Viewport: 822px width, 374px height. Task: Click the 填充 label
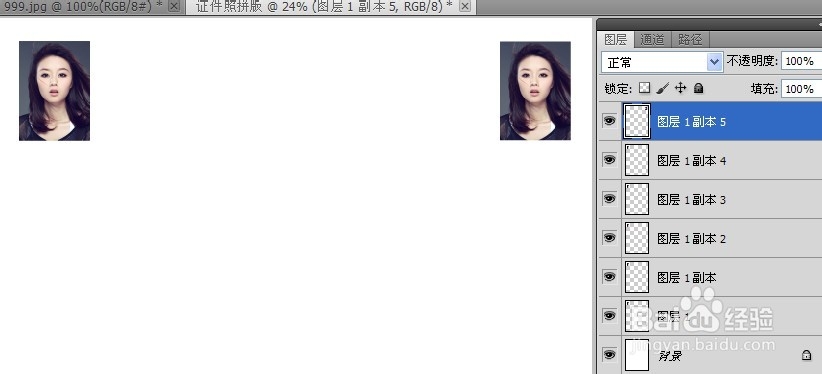764,89
